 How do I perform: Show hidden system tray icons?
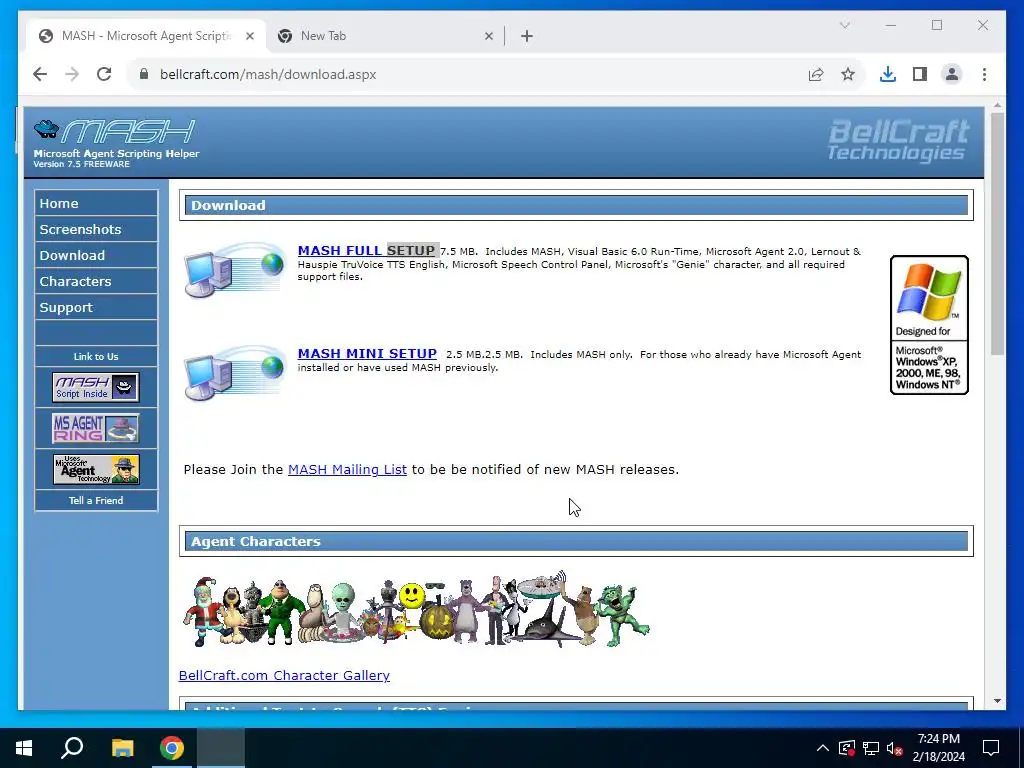pyautogui.click(x=823, y=748)
